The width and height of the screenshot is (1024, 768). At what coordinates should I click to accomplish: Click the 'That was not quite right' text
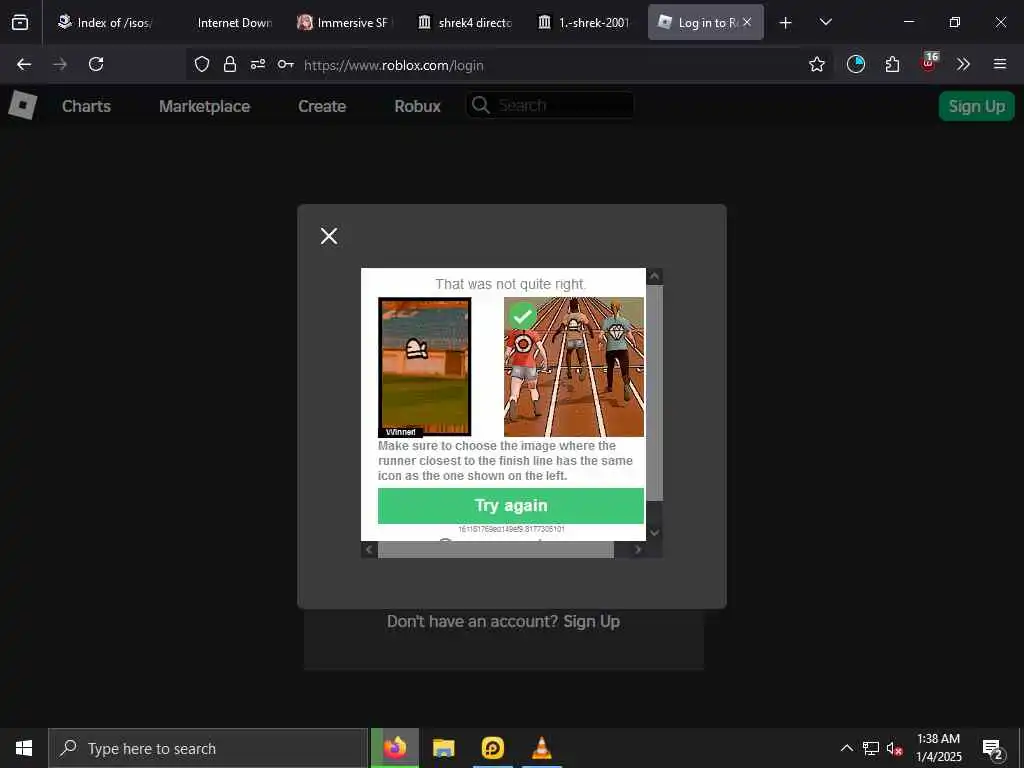pos(511,284)
